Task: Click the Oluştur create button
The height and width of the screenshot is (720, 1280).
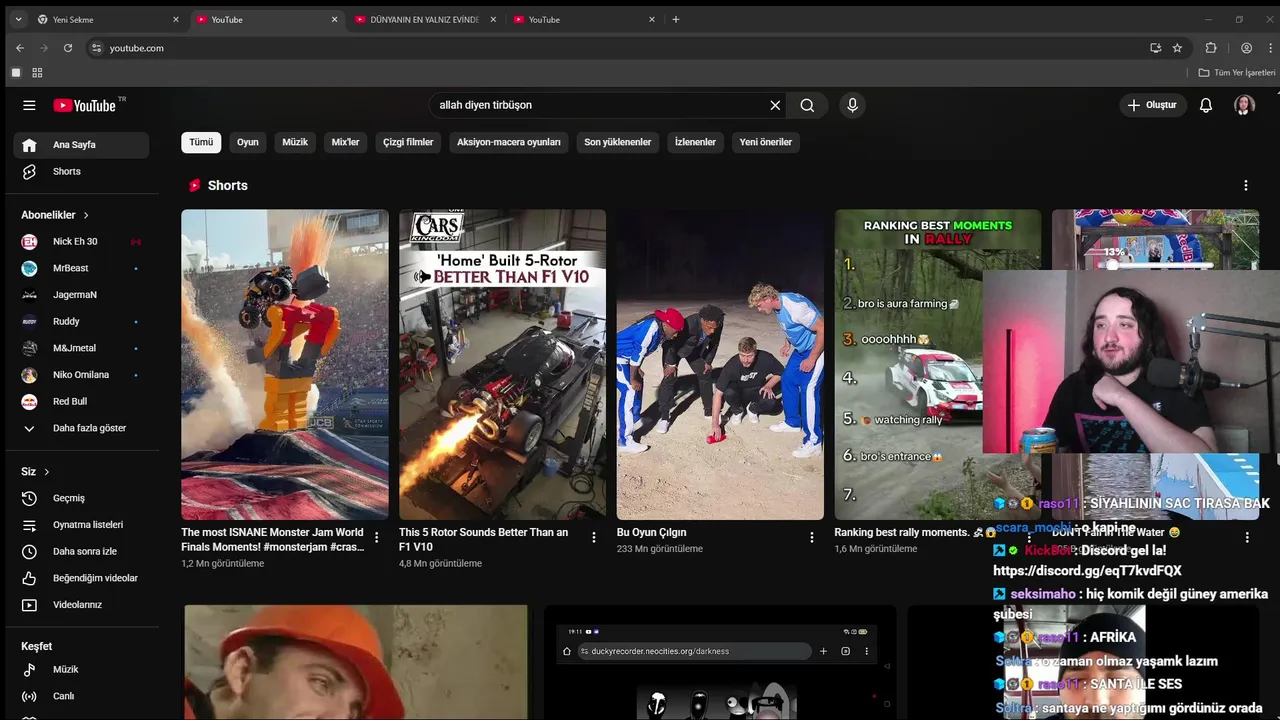Action: 1152,105
